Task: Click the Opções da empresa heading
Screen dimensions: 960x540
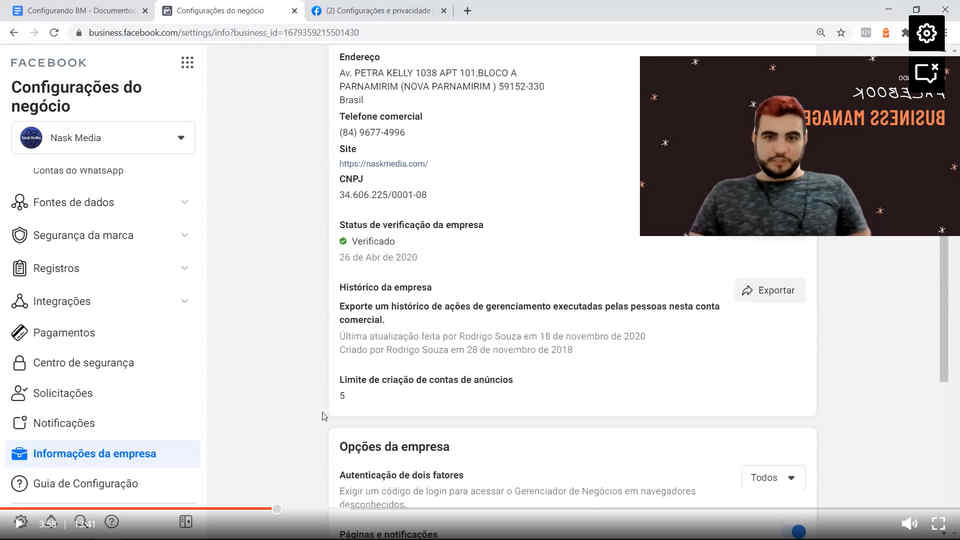Action: click(x=394, y=446)
